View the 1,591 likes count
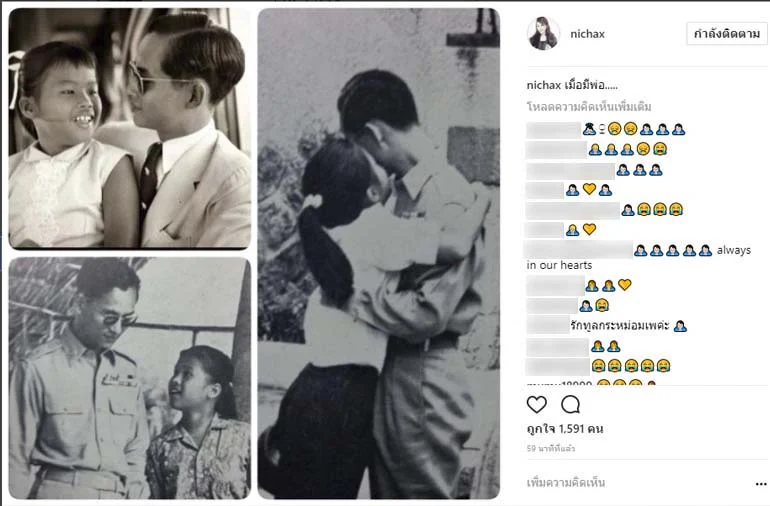The width and height of the screenshot is (770, 506). pyautogui.click(x=565, y=429)
